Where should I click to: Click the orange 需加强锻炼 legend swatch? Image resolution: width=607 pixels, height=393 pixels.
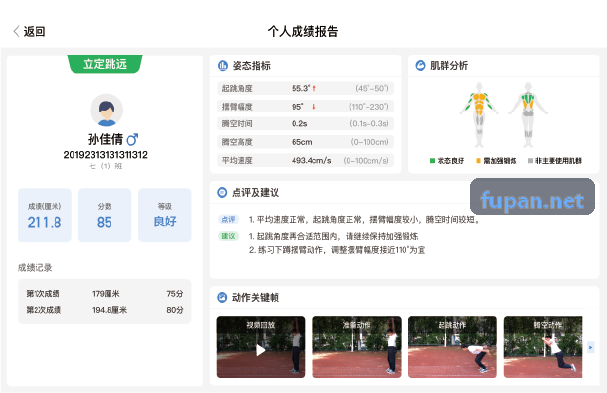click(478, 161)
